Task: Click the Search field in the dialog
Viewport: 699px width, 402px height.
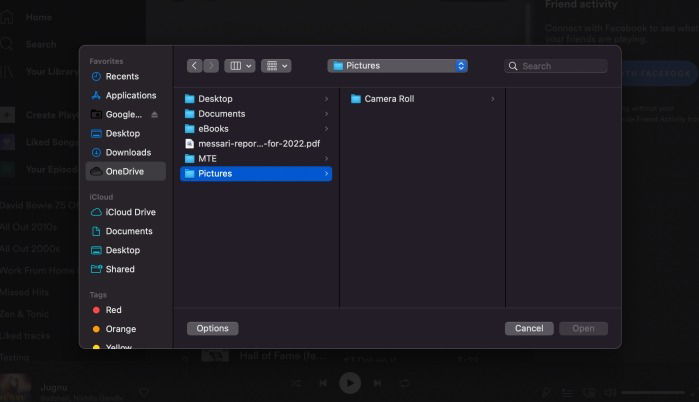Action: (556, 66)
